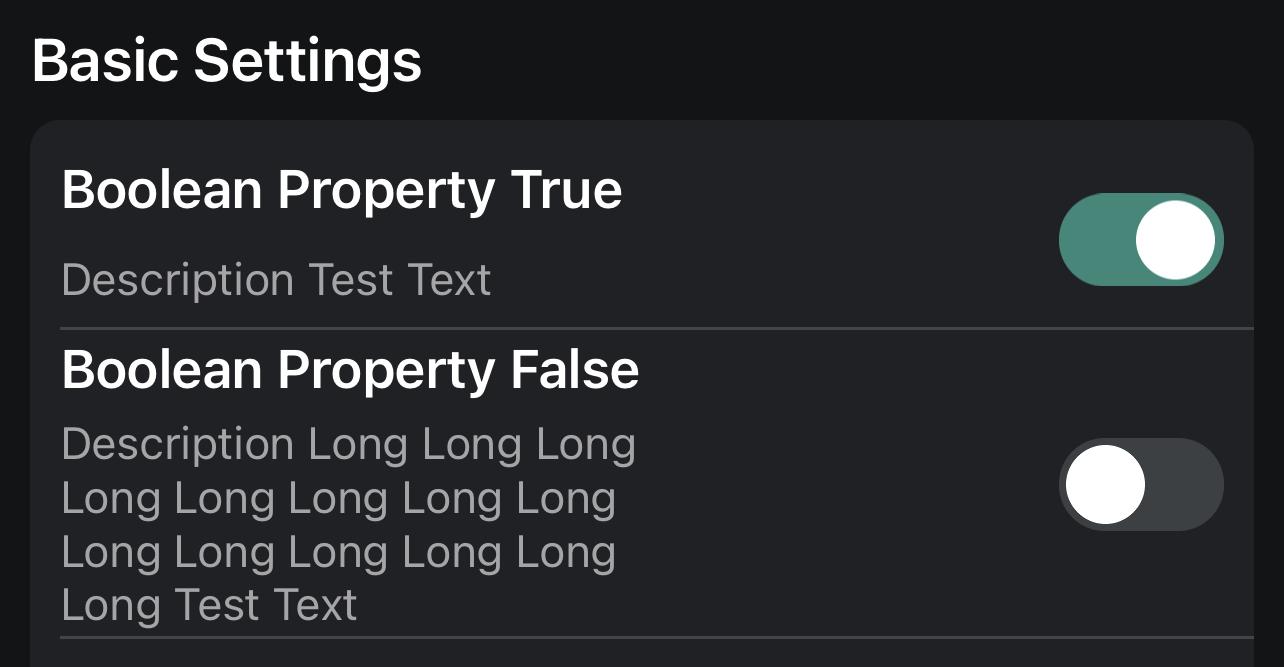Select the Boolean Property True title
Screen dimensions: 1284x667
tap(342, 189)
